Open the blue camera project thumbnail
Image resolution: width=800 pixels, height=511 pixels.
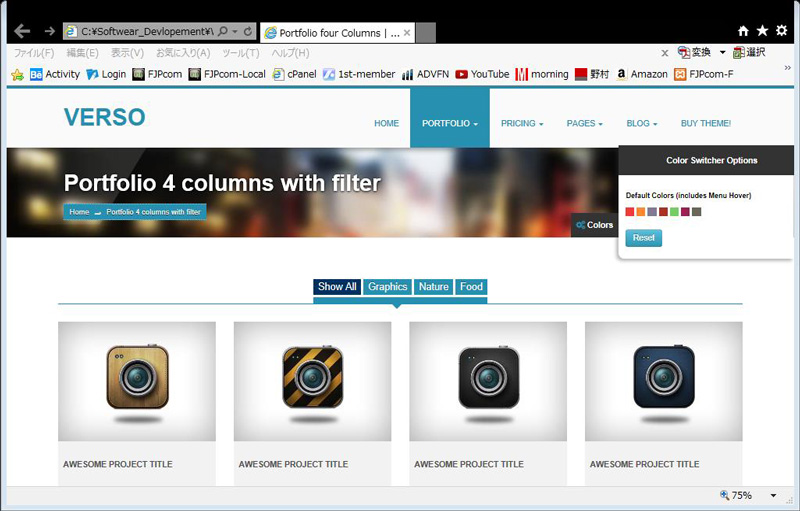click(664, 381)
